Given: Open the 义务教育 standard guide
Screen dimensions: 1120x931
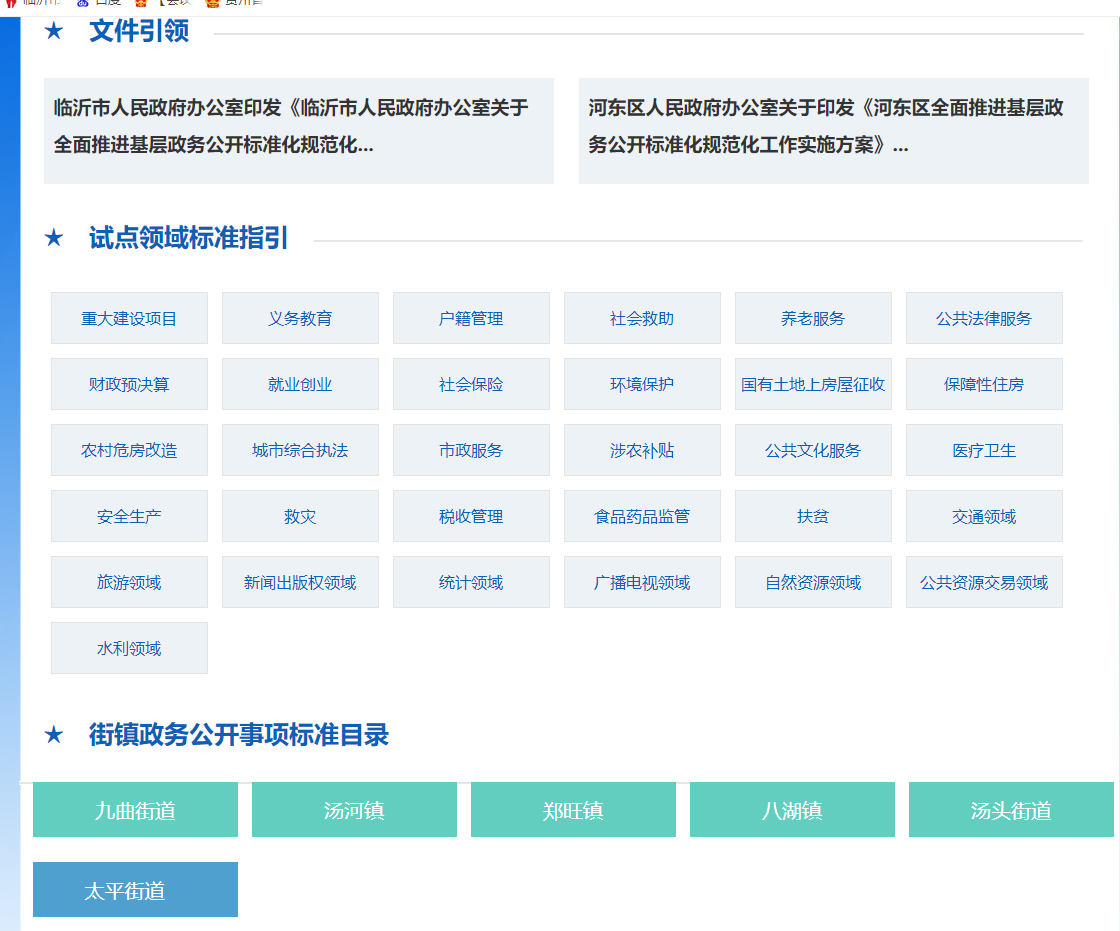Looking at the screenshot, I should click(x=300, y=318).
